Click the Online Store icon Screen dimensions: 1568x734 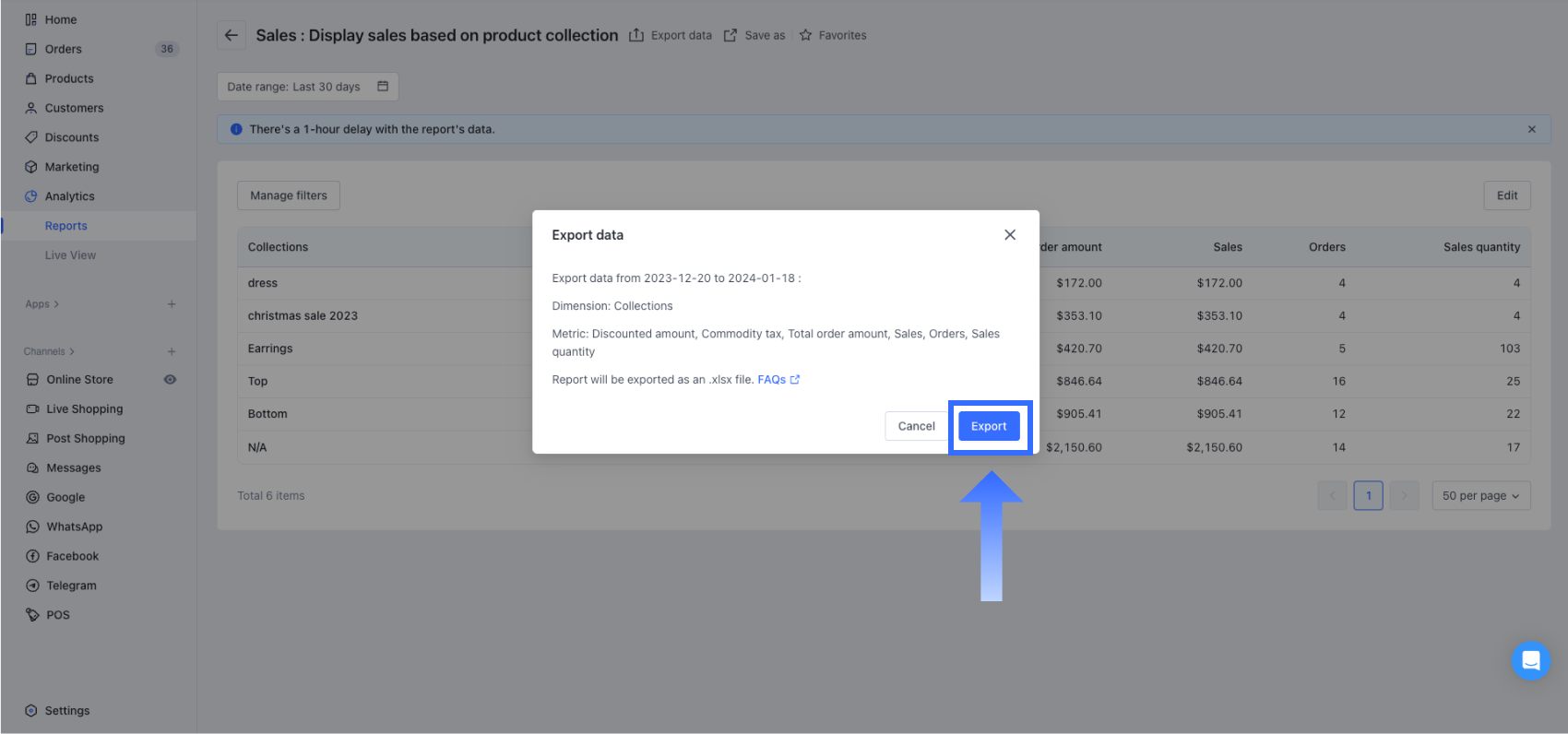pyautogui.click(x=33, y=379)
